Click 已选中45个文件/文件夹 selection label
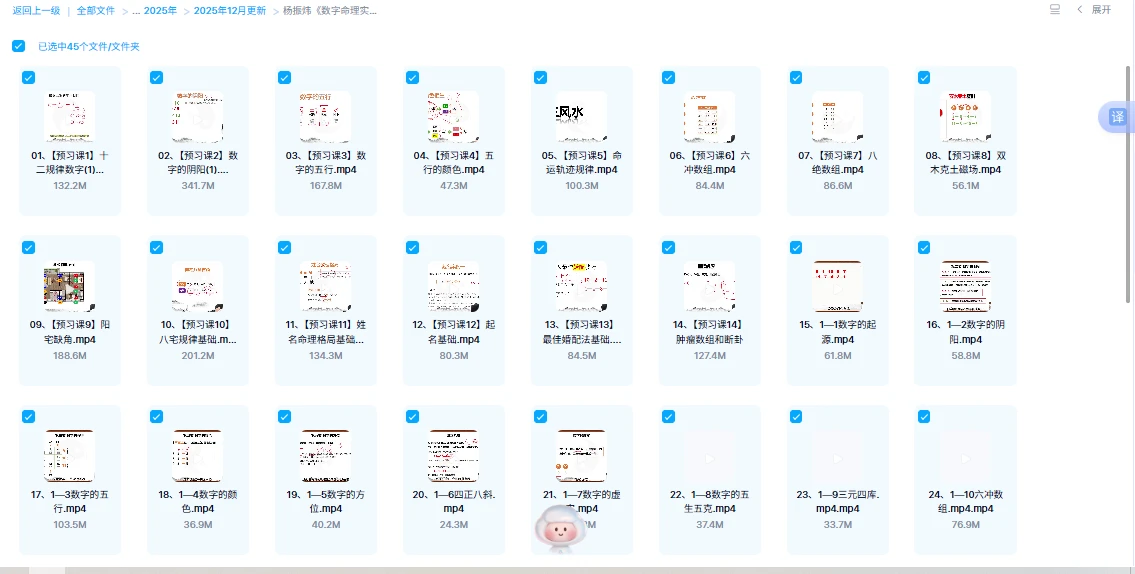Screen dimensions: 1135x574 click(89, 46)
